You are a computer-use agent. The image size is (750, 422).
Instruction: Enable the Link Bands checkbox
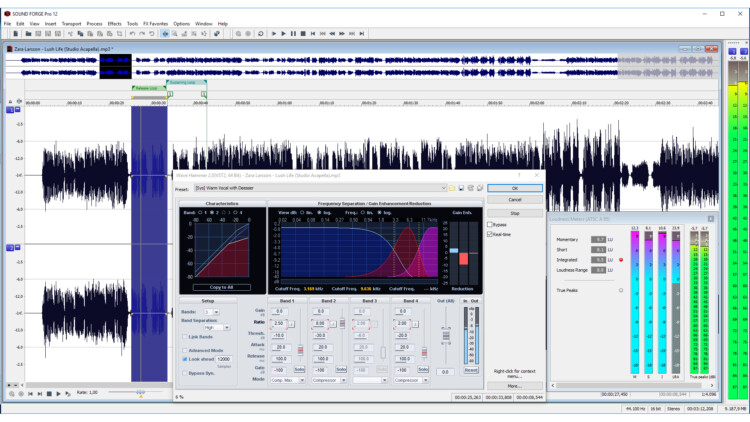coord(184,337)
